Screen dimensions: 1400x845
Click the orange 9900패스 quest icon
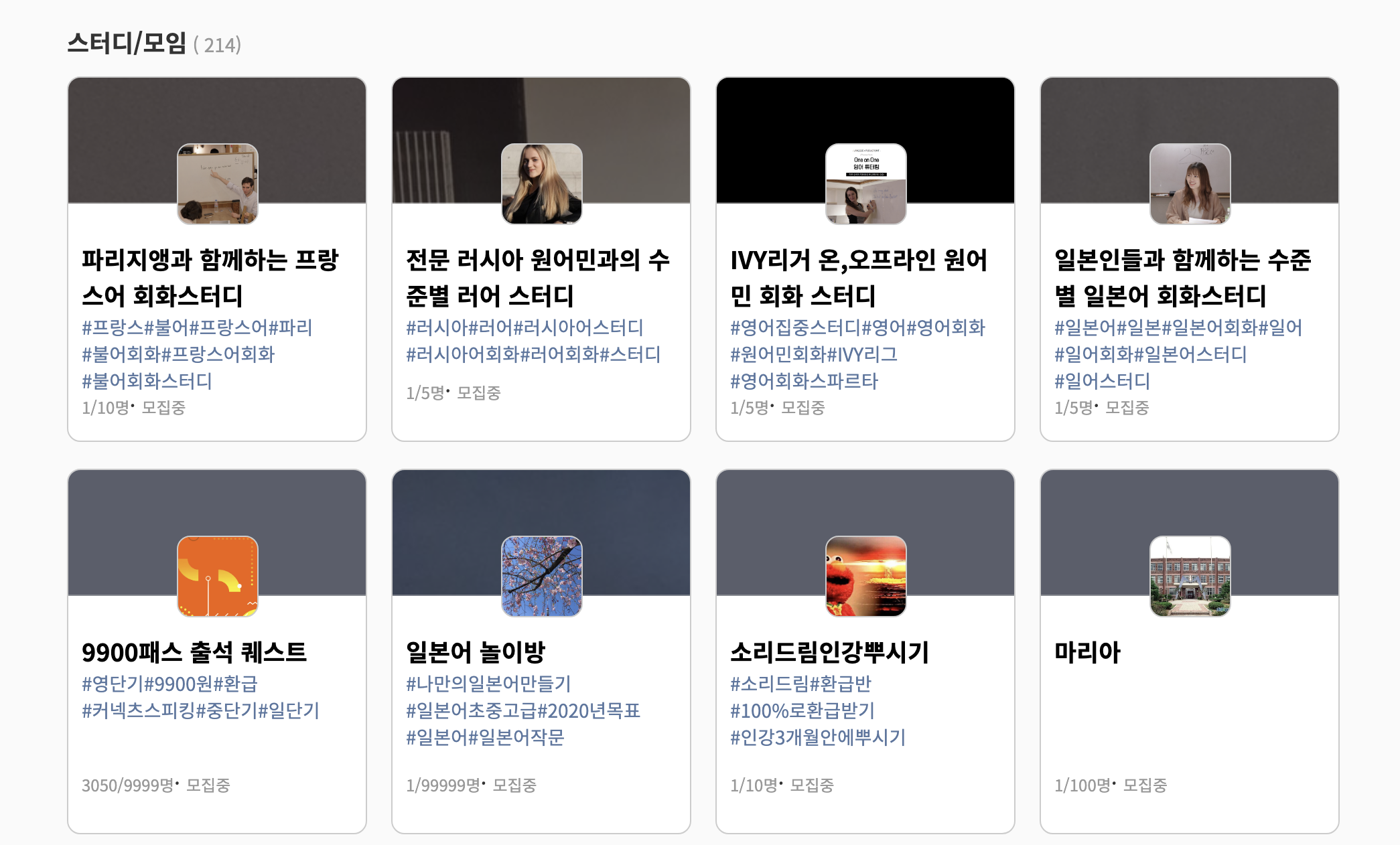click(217, 576)
